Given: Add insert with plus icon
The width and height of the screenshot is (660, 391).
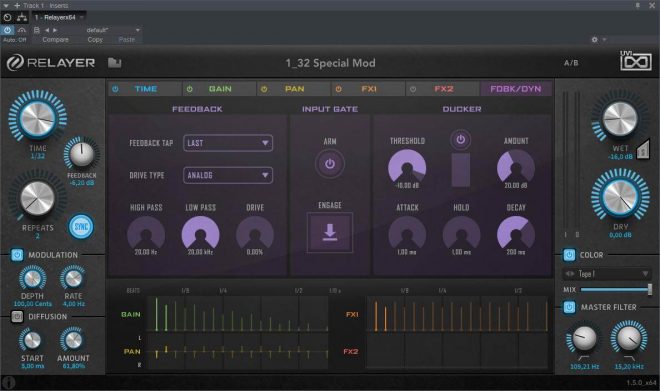Looking at the screenshot, I should [x=17, y=5].
